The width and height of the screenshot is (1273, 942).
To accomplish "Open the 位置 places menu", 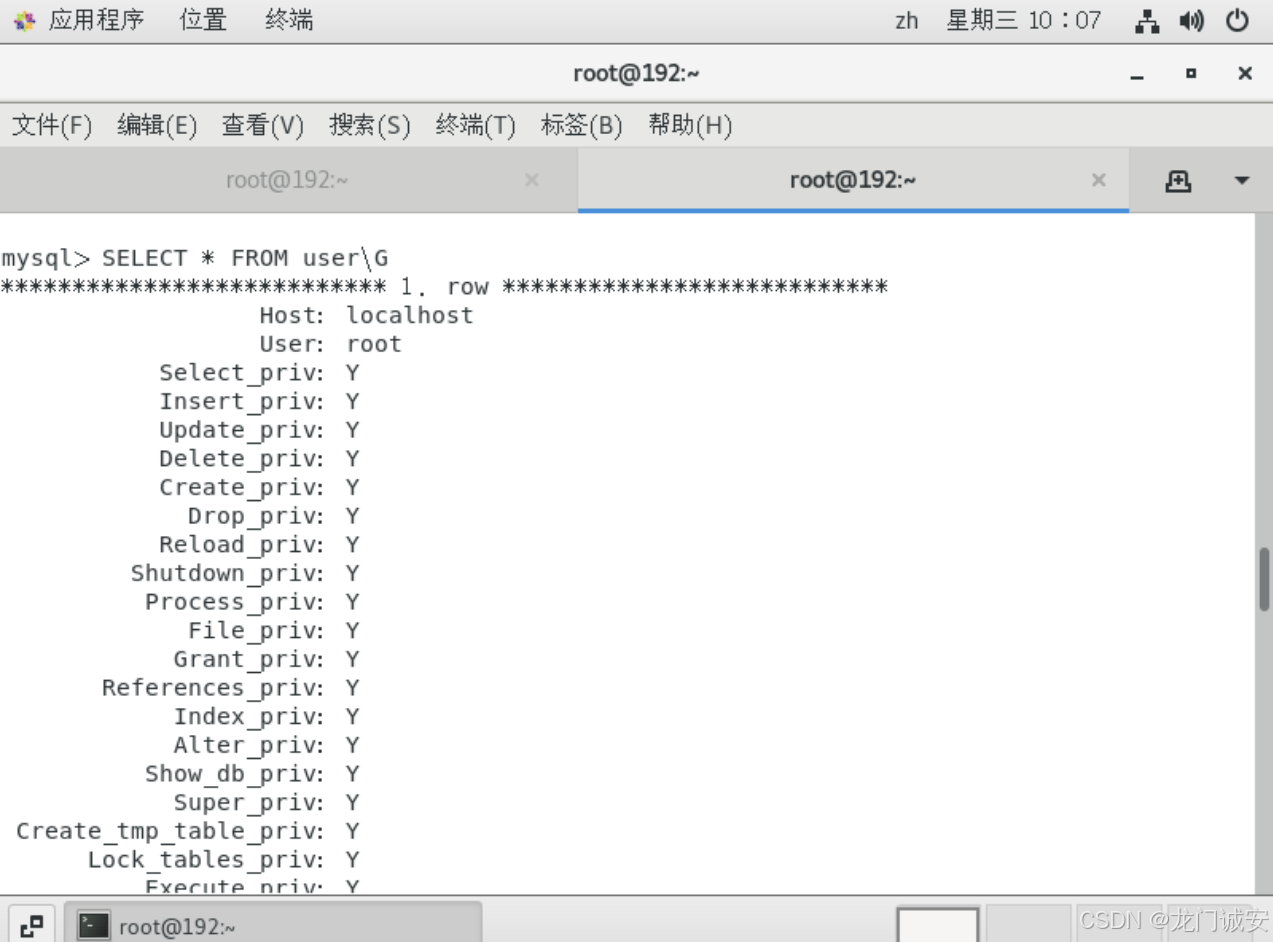I will coord(203,20).
